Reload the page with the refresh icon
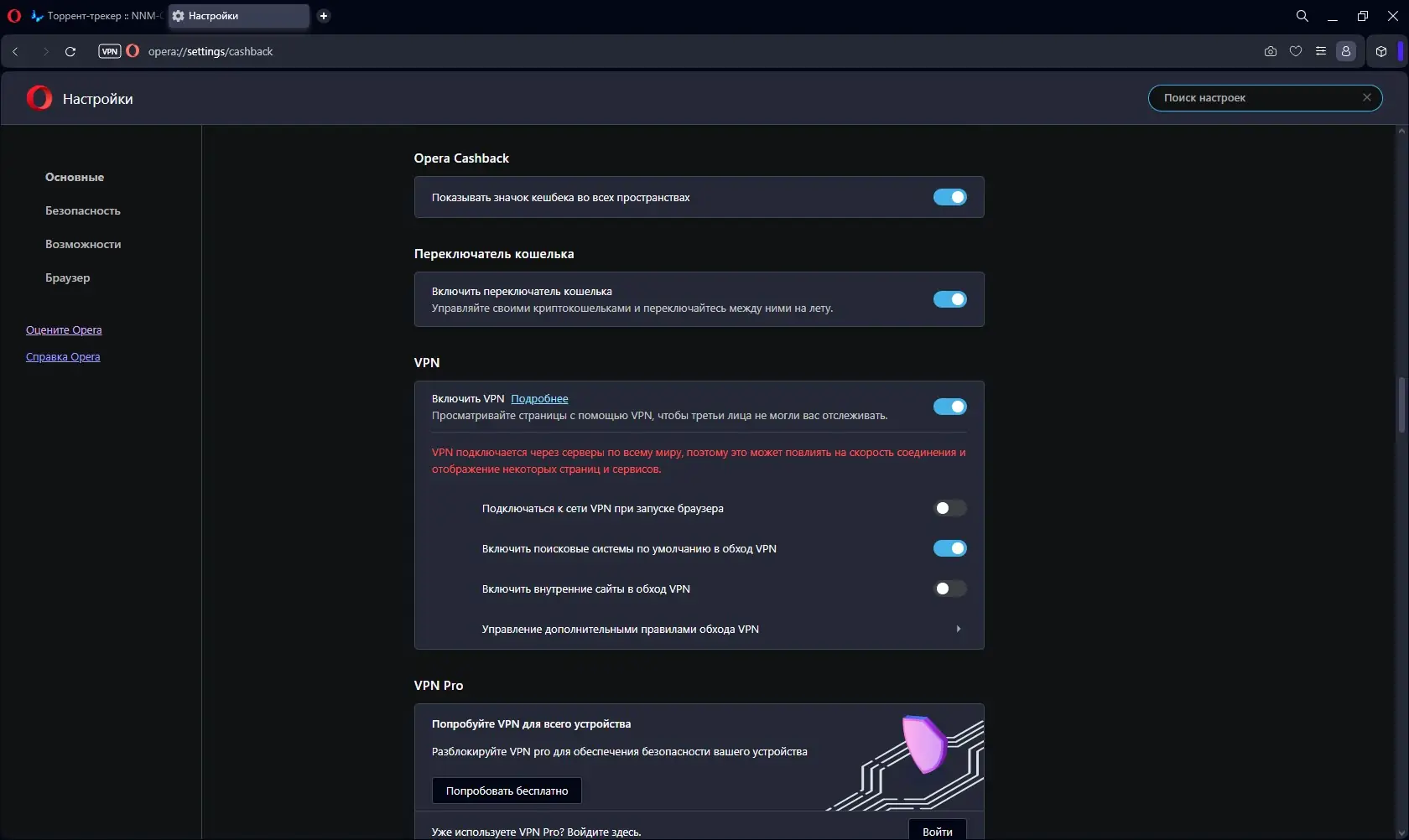 (70, 51)
